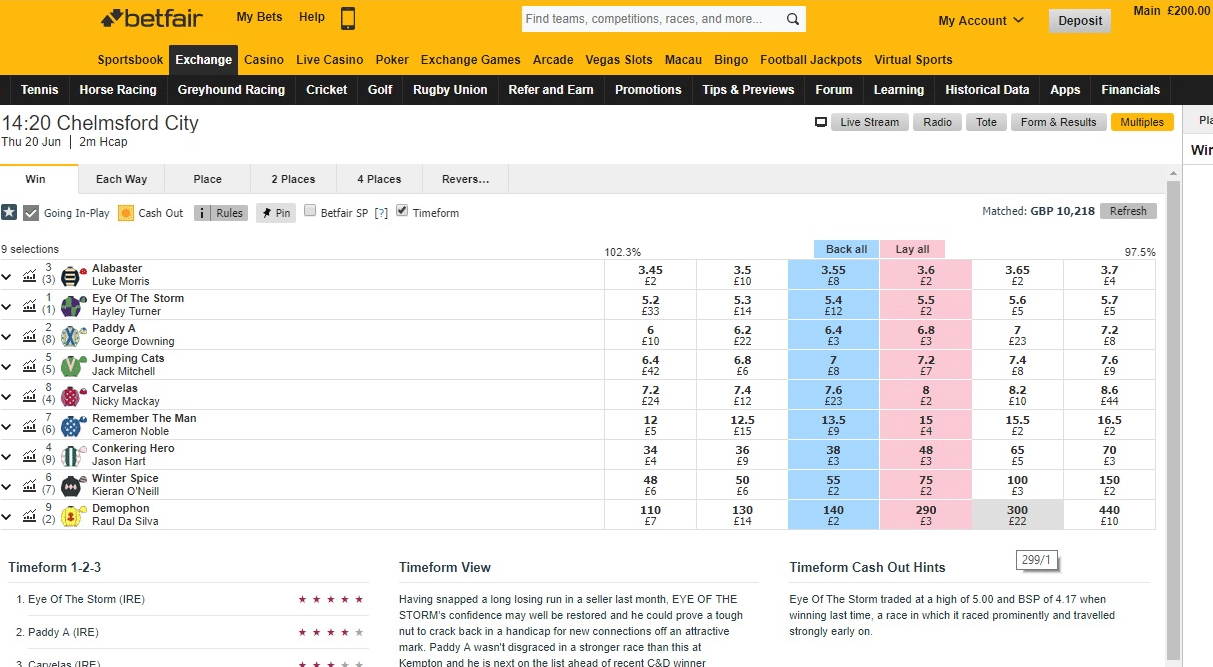Image resolution: width=1213 pixels, height=667 pixels.
Task: Click Demophon's yellow silks icon
Action: [71, 516]
